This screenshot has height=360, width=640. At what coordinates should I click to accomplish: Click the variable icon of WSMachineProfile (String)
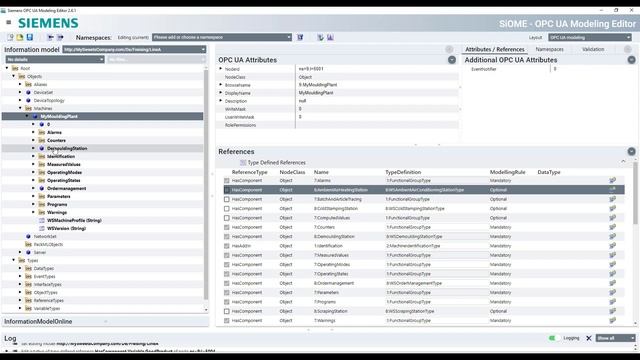pos(42,220)
